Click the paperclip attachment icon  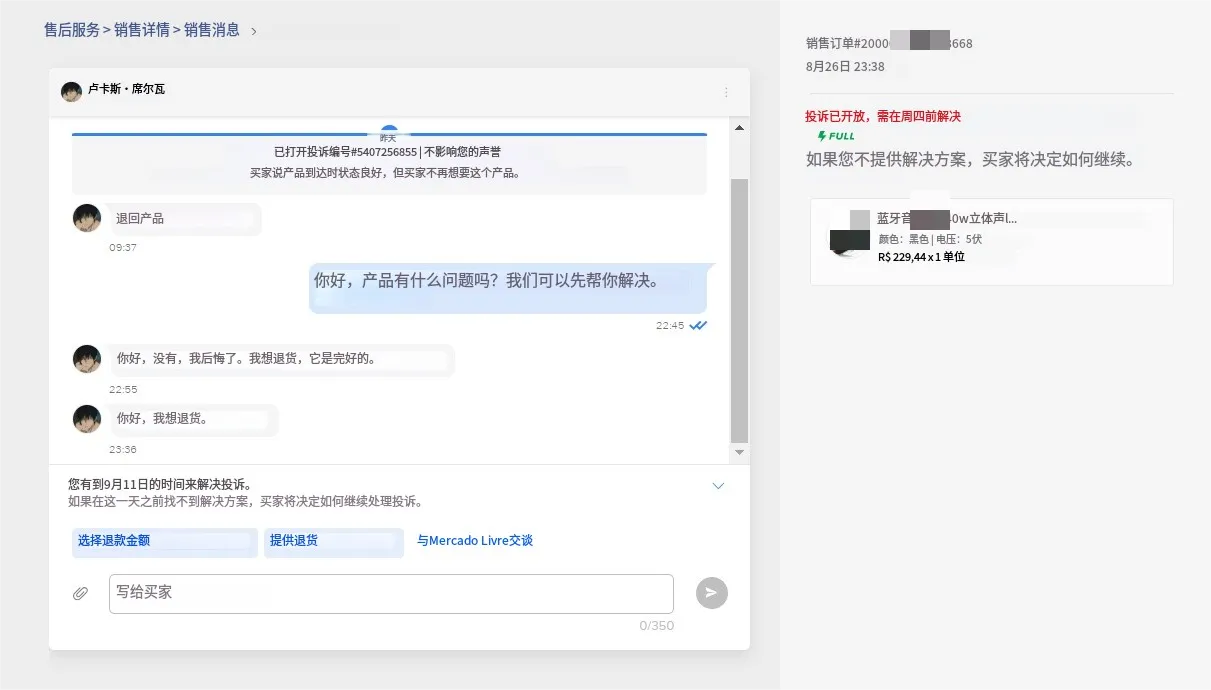coord(80,593)
